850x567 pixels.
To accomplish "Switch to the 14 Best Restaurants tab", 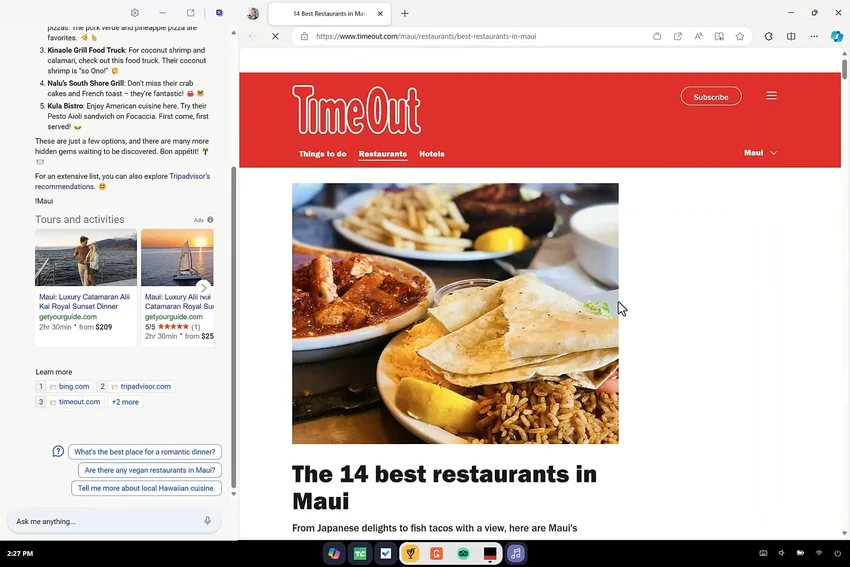I will coord(330,14).
